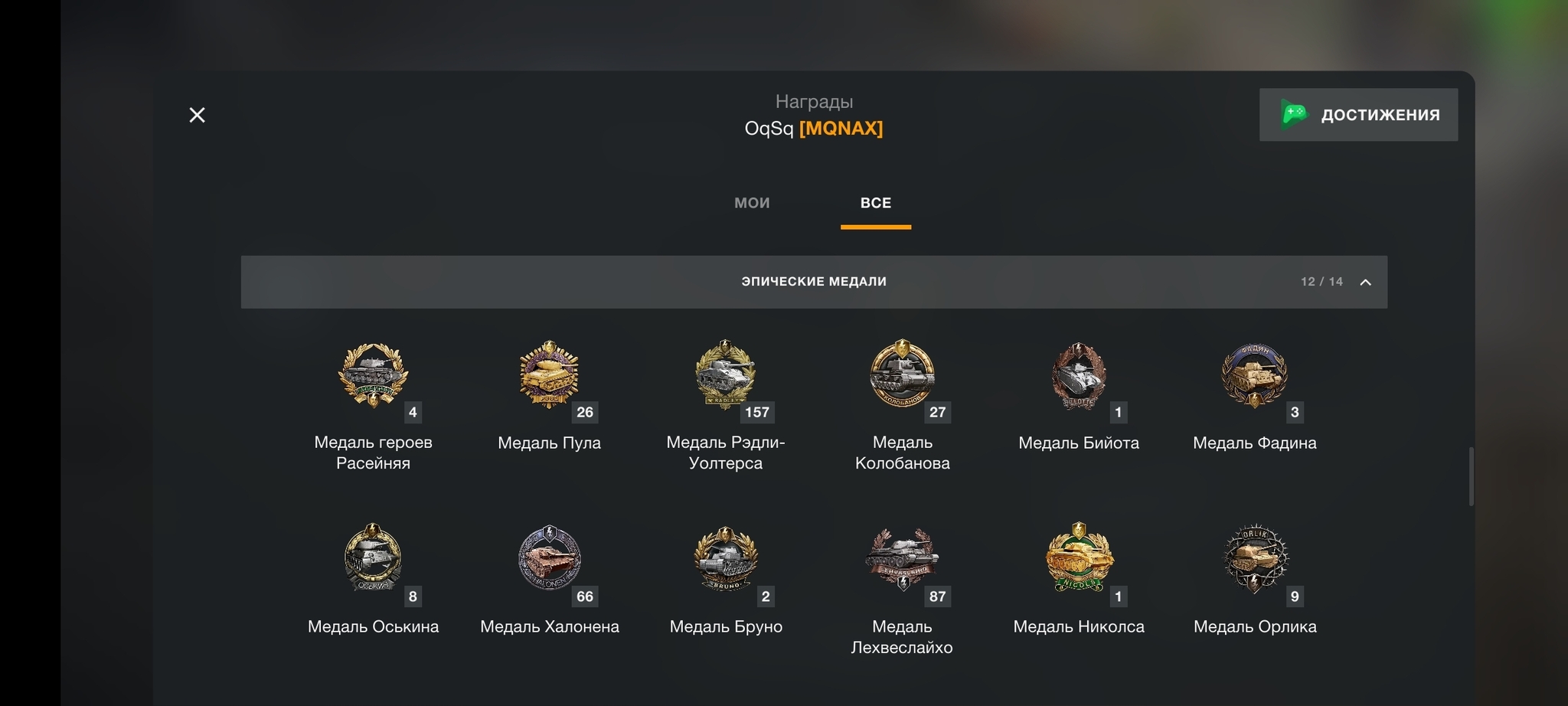
Task: Click the Эпические медали section header
Action: tap(814, 282)
